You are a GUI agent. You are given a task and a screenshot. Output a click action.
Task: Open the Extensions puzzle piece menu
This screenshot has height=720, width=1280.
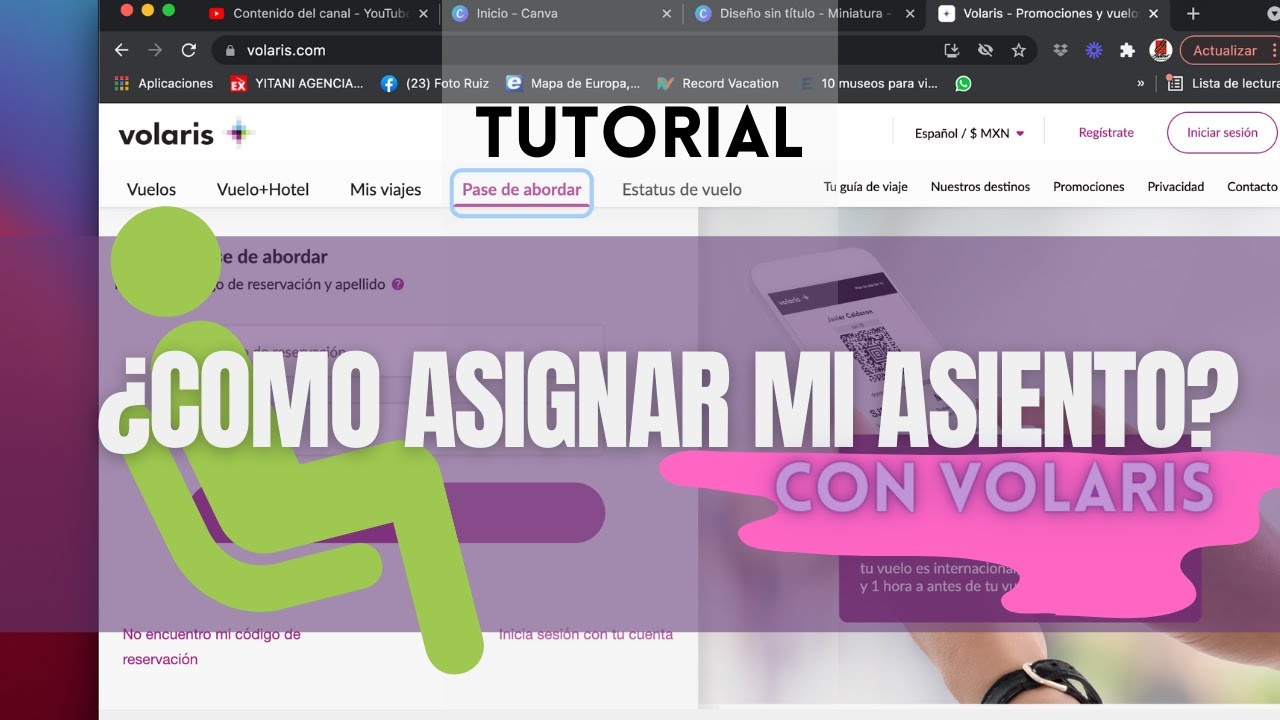click(1127, 50)
